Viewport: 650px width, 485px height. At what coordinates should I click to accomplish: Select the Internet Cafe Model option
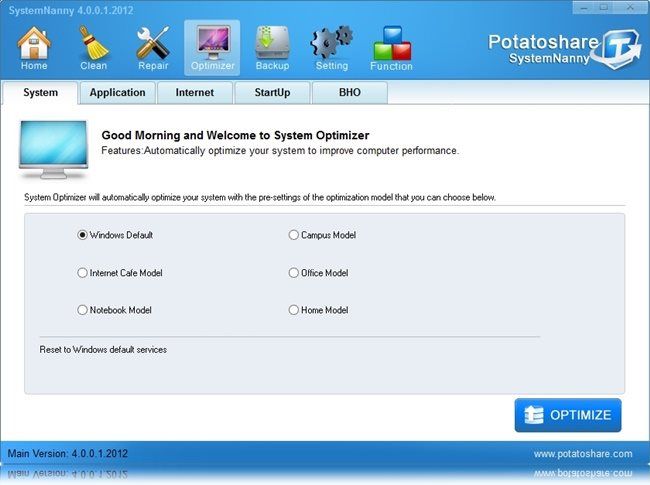click(120, 273)
